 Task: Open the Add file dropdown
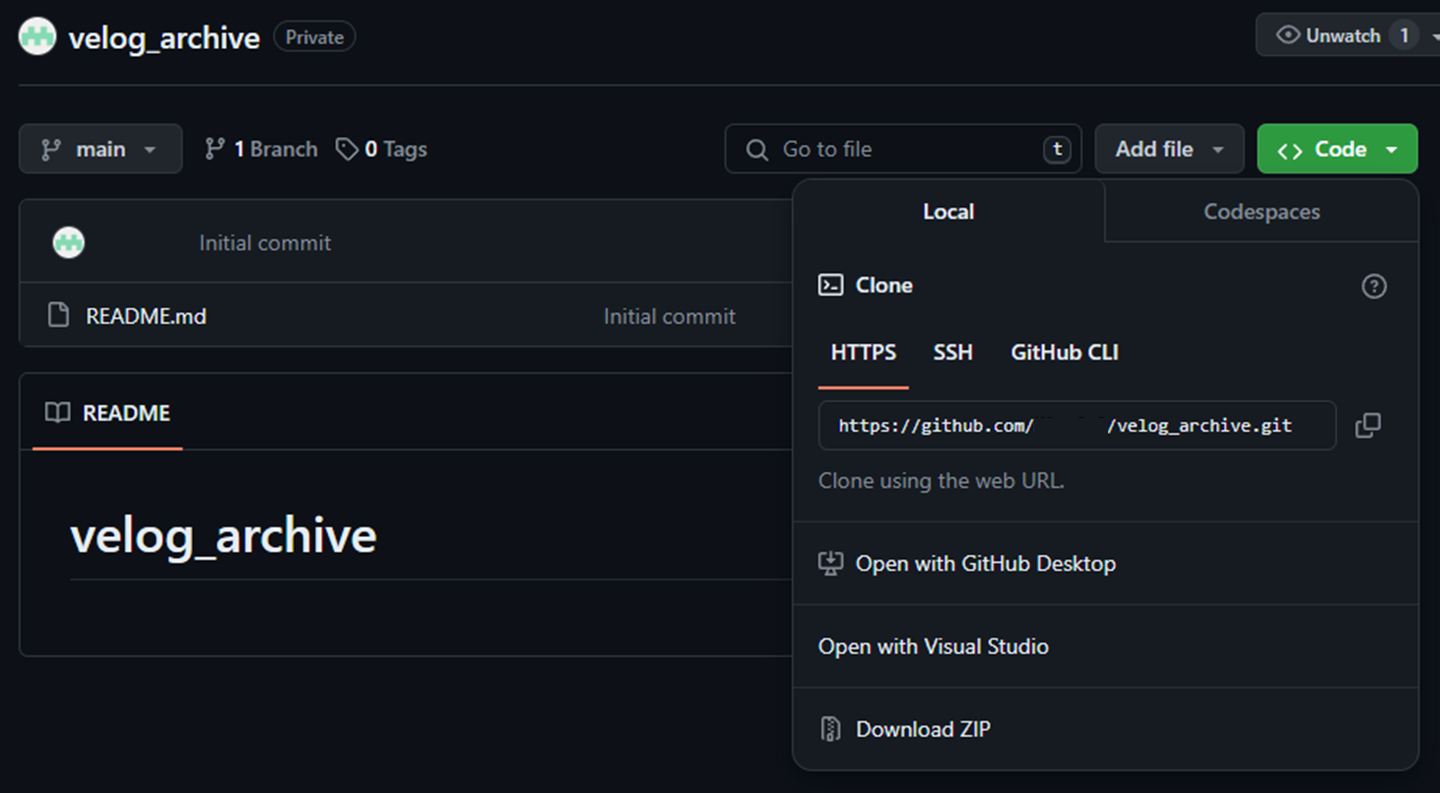[x=1169, y=149]
